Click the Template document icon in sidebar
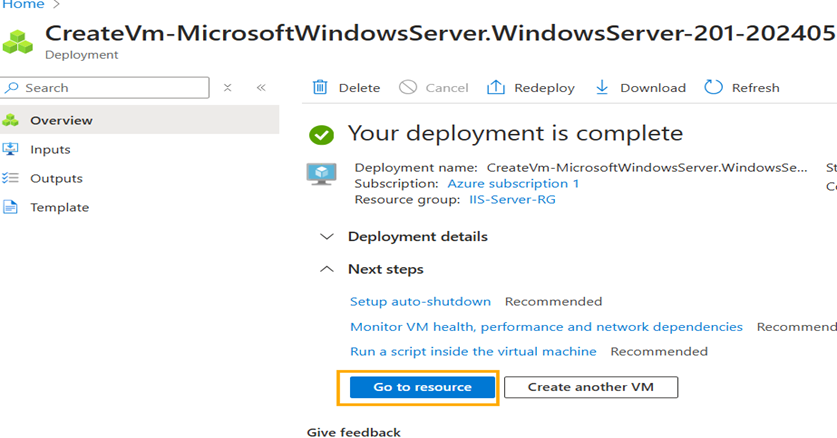The image size is (837, 438). coord(11,208)
